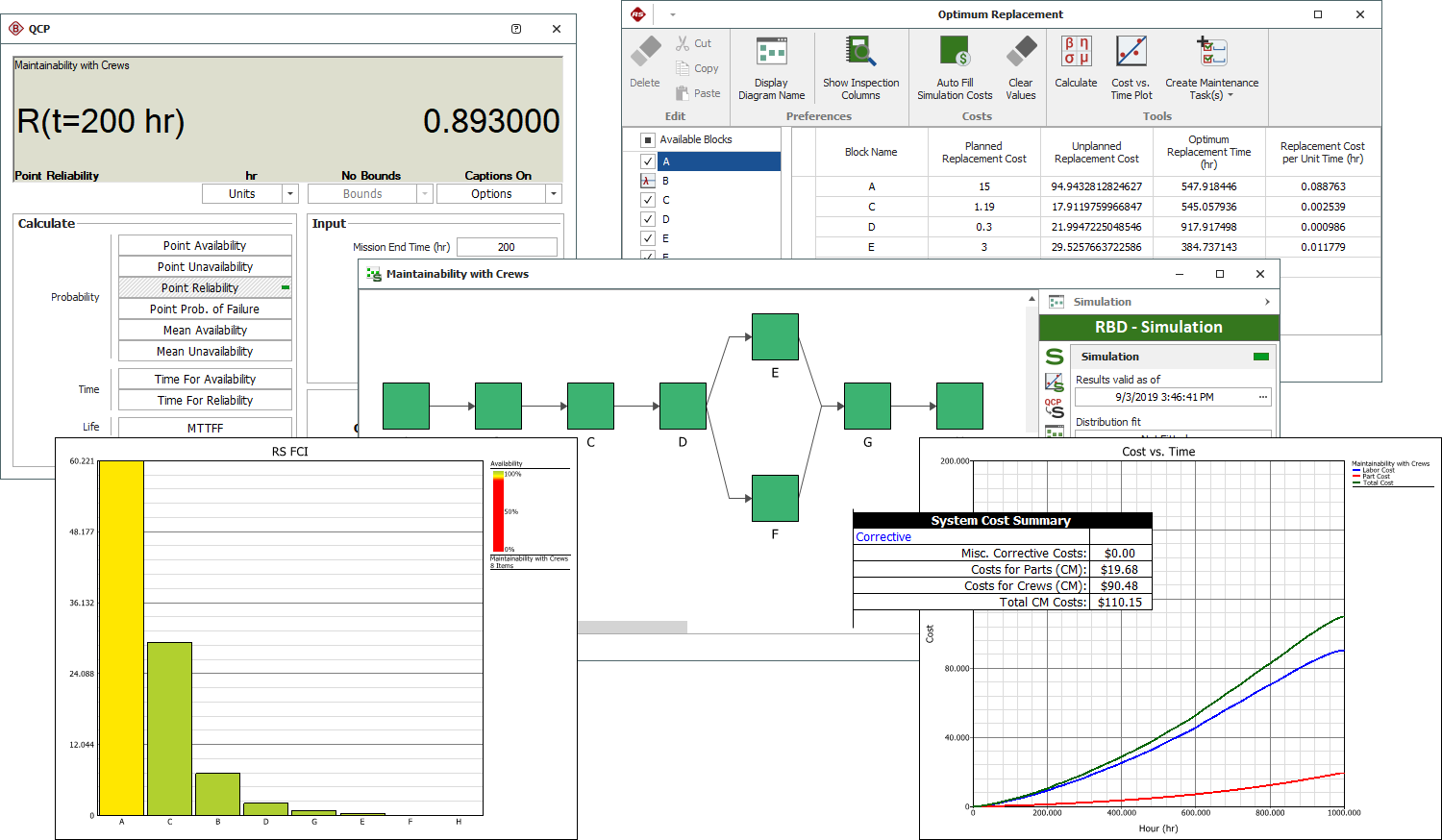
Task: Click Show Inspection Columns icon
Action: [860, 52]
